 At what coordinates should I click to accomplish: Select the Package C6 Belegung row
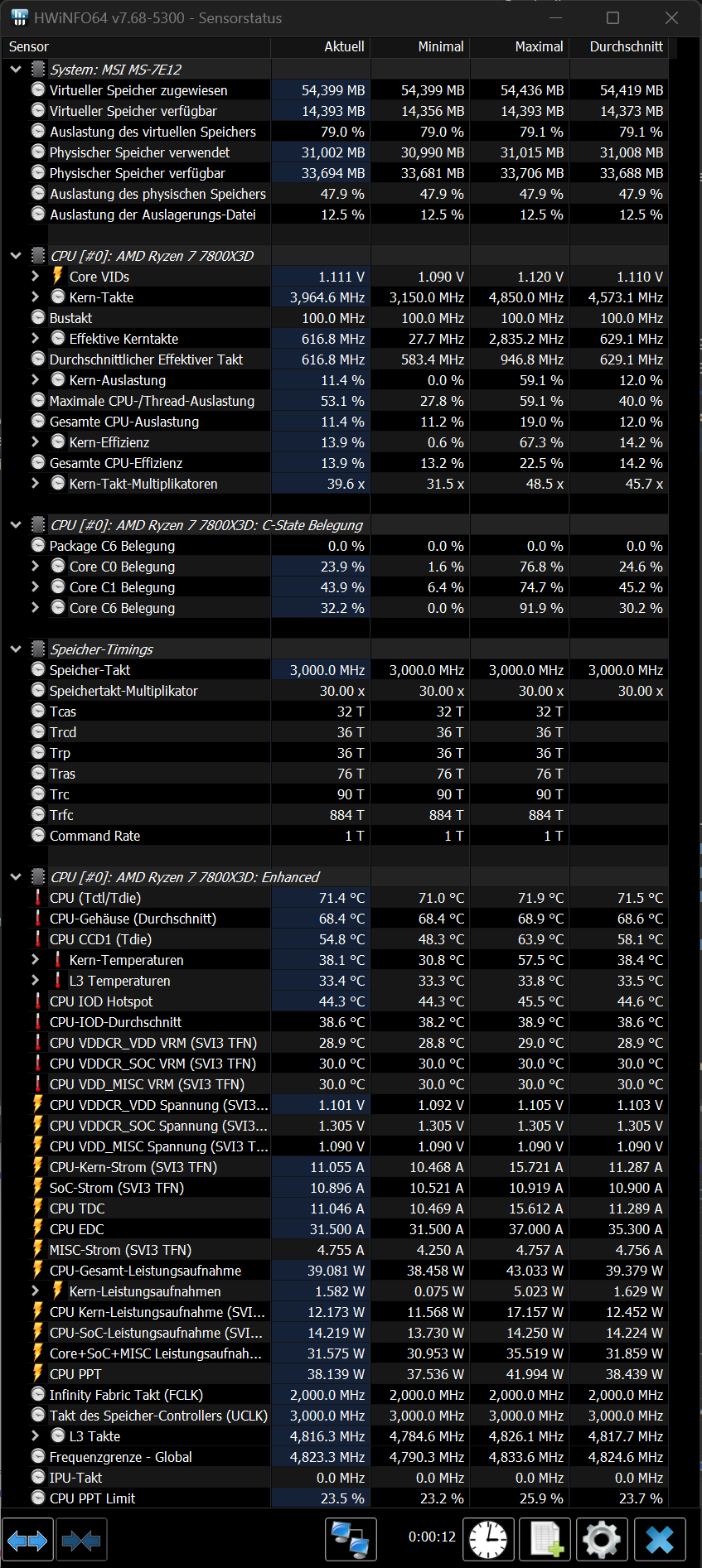[x=335, y=546]
